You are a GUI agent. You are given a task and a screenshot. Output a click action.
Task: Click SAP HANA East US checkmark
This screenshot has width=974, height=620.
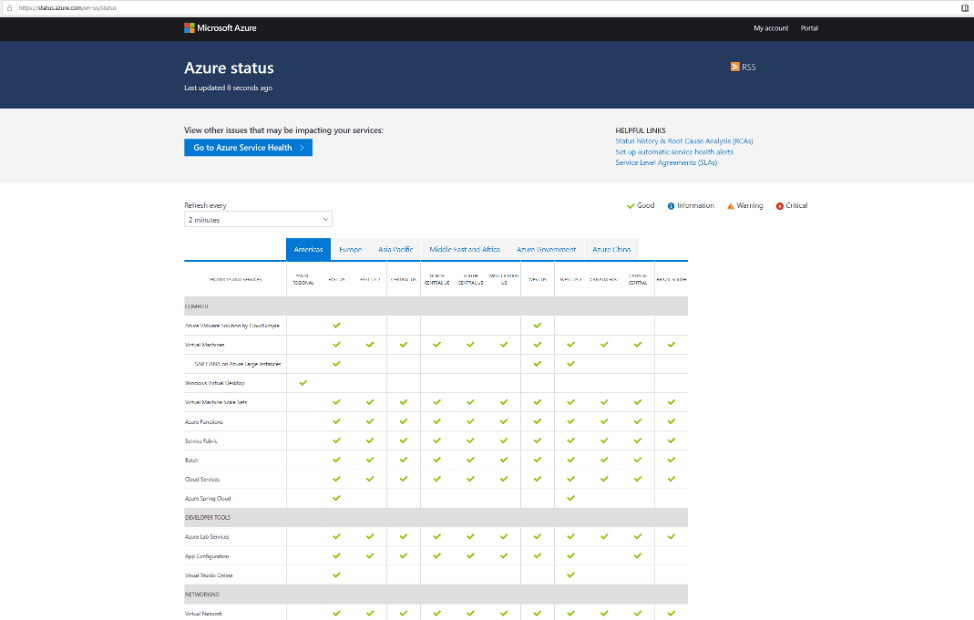(337, 364)
